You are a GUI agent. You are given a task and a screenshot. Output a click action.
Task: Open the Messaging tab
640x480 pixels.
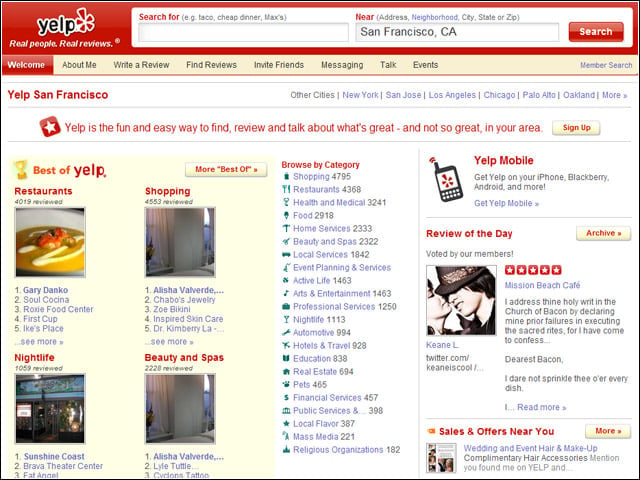[342, 65]
